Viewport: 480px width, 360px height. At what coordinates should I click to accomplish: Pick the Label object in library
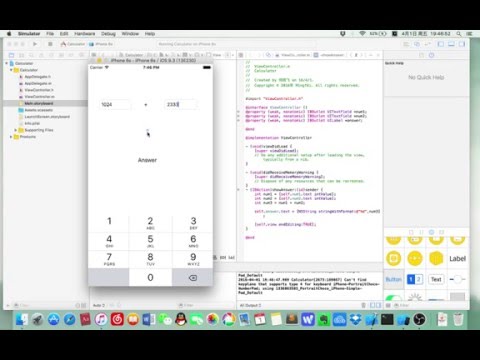[457, 259]
